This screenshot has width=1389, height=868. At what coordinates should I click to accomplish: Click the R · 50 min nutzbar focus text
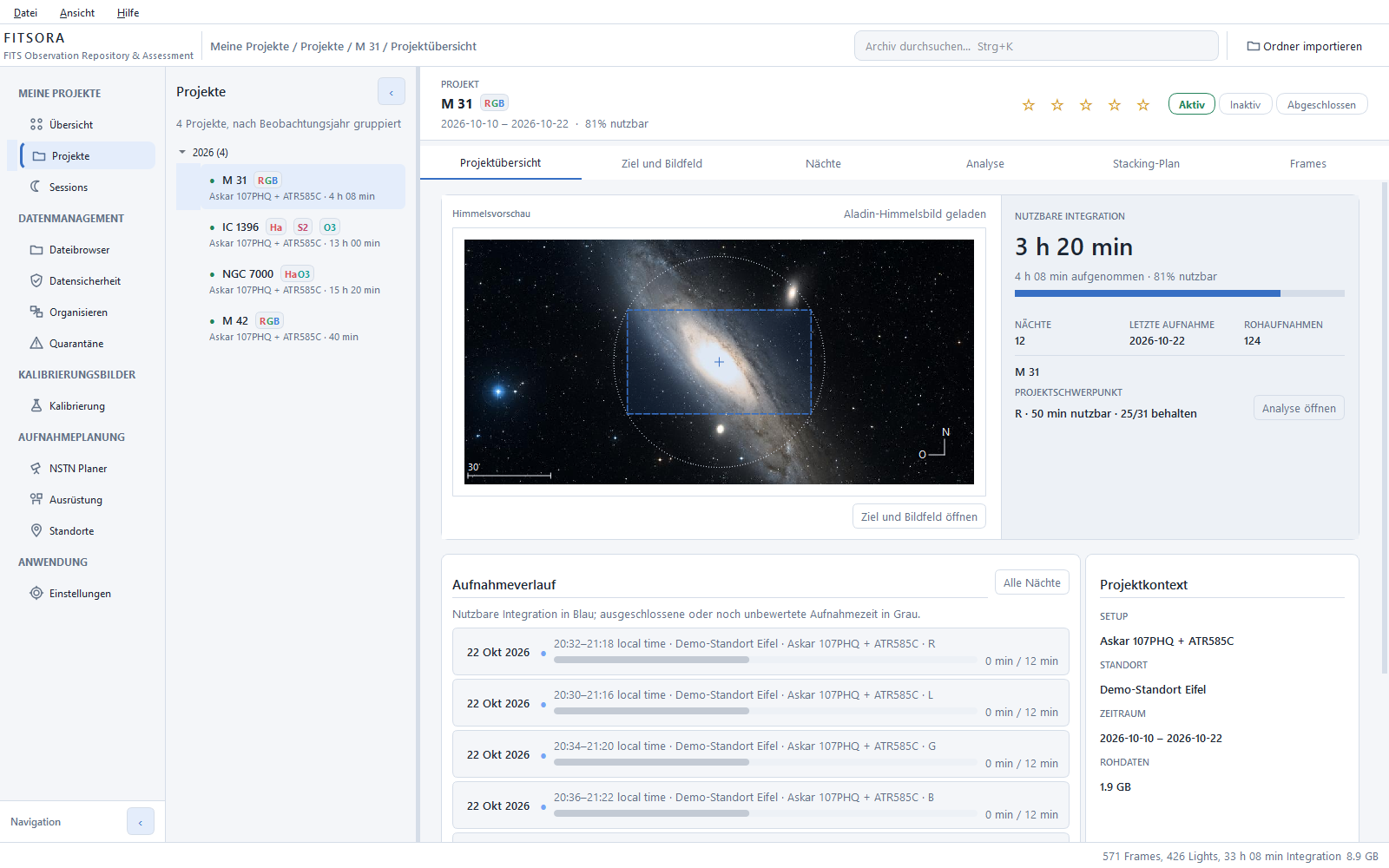click(1106, 413)
